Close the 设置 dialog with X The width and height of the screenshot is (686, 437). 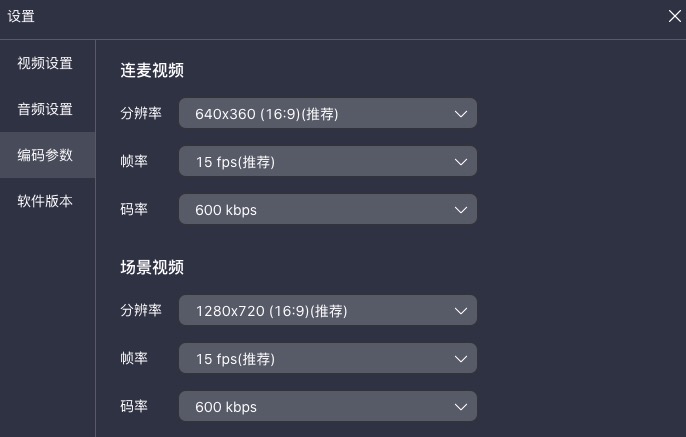coord(675,15)
